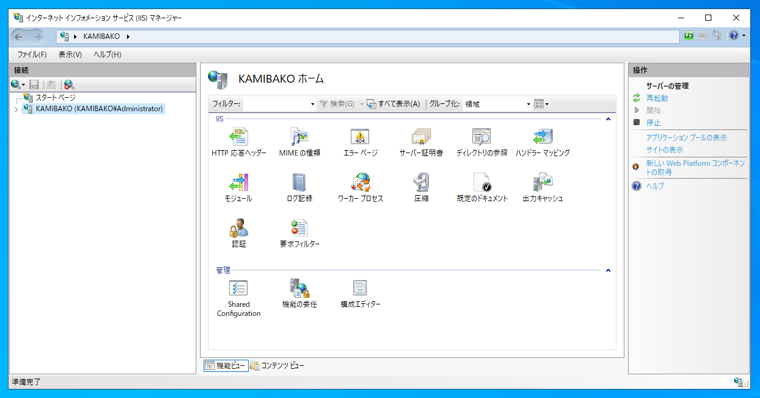Switch to コンテンツ ビュー tab

tap(277, 366)
